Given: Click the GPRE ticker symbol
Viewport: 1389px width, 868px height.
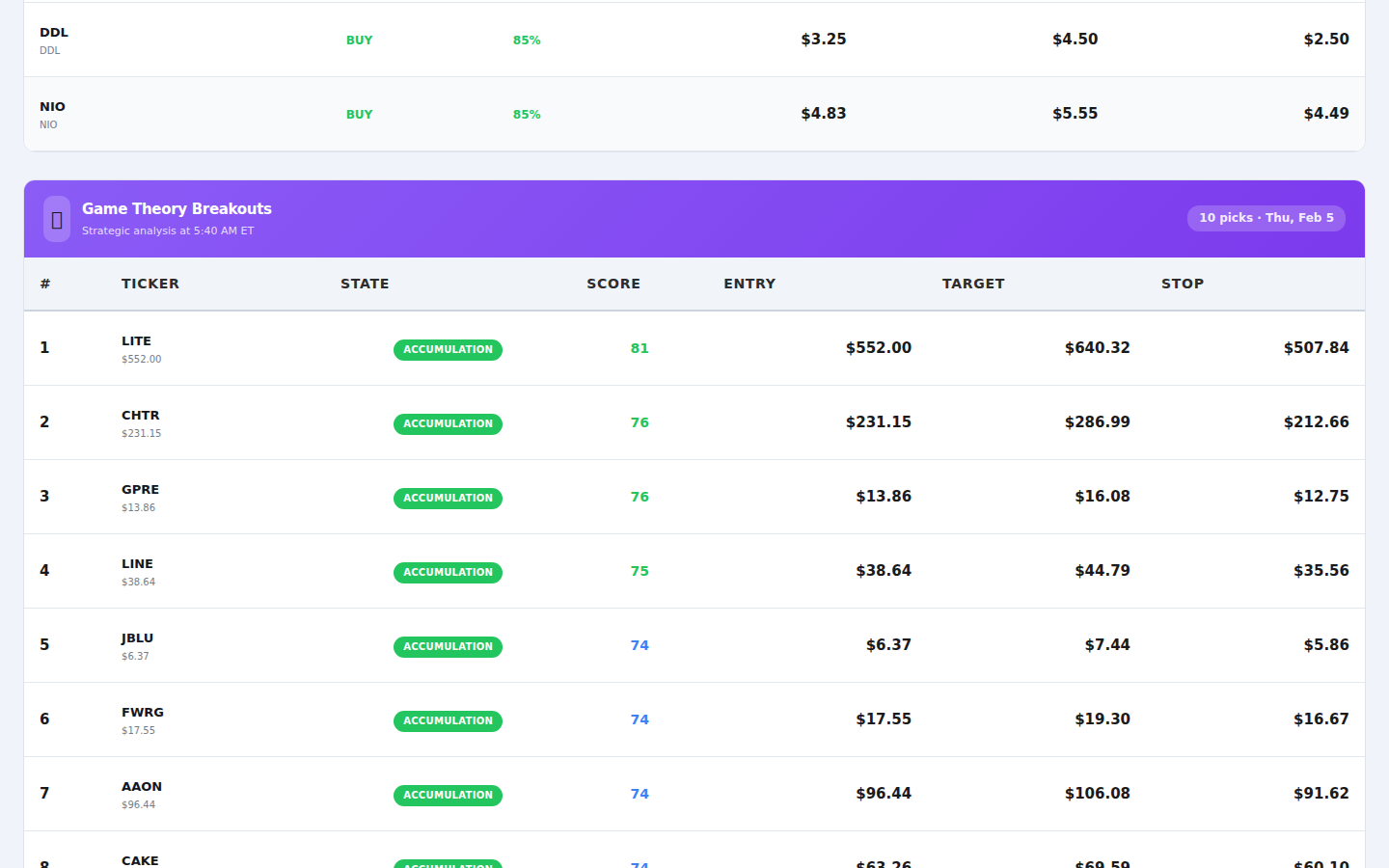Looking at the screenshot, I should point(140,490).
